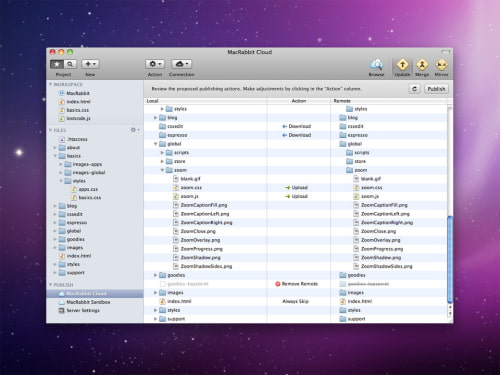Click the Remove Remote action
Screen dimensions: 500x375
point(297,284)
